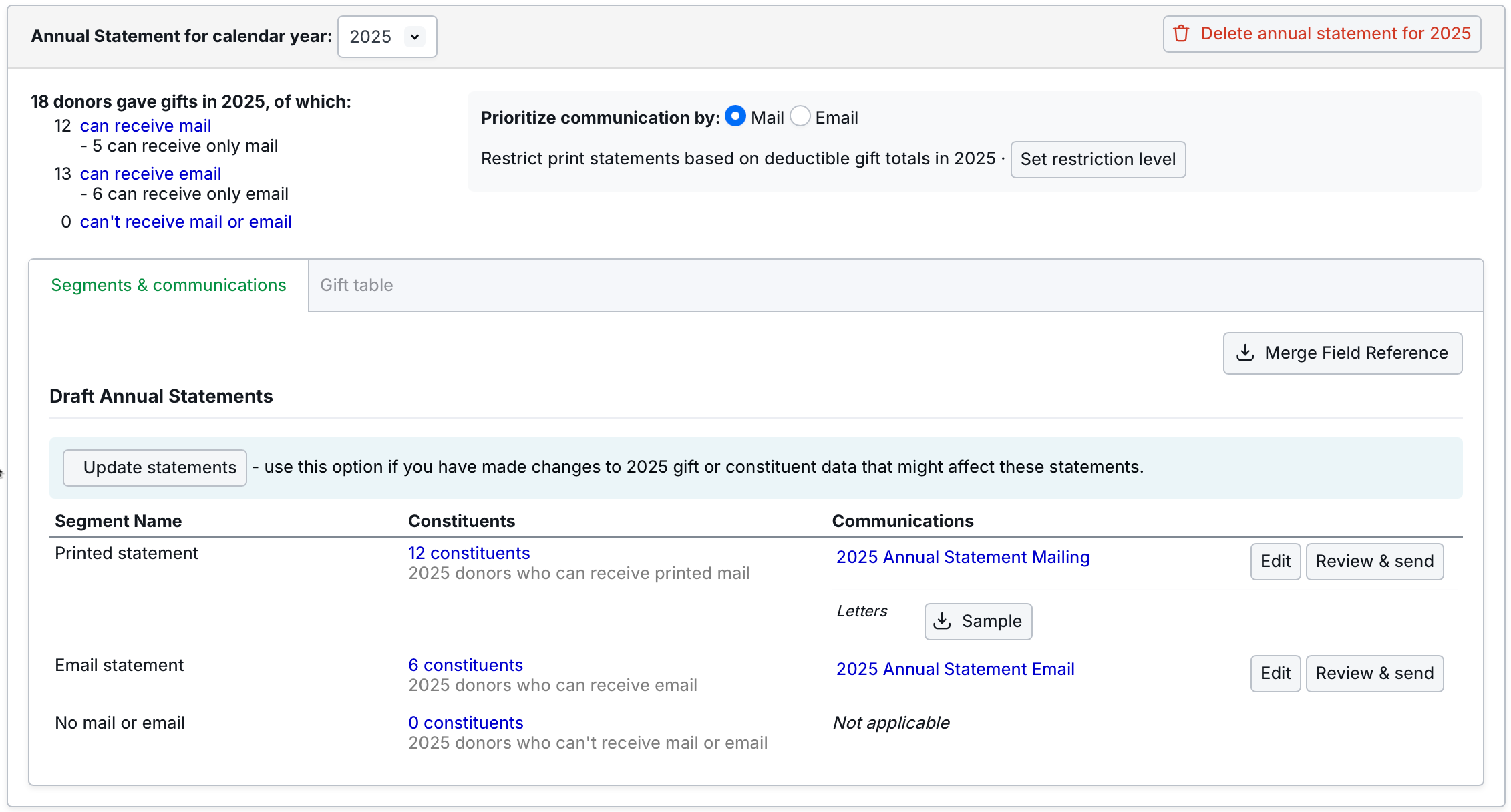The height and width of the screenshot is (812, 1511).
Task: Click Edit for the Annual Statement Mailing
Action: tap(1275, 561)
